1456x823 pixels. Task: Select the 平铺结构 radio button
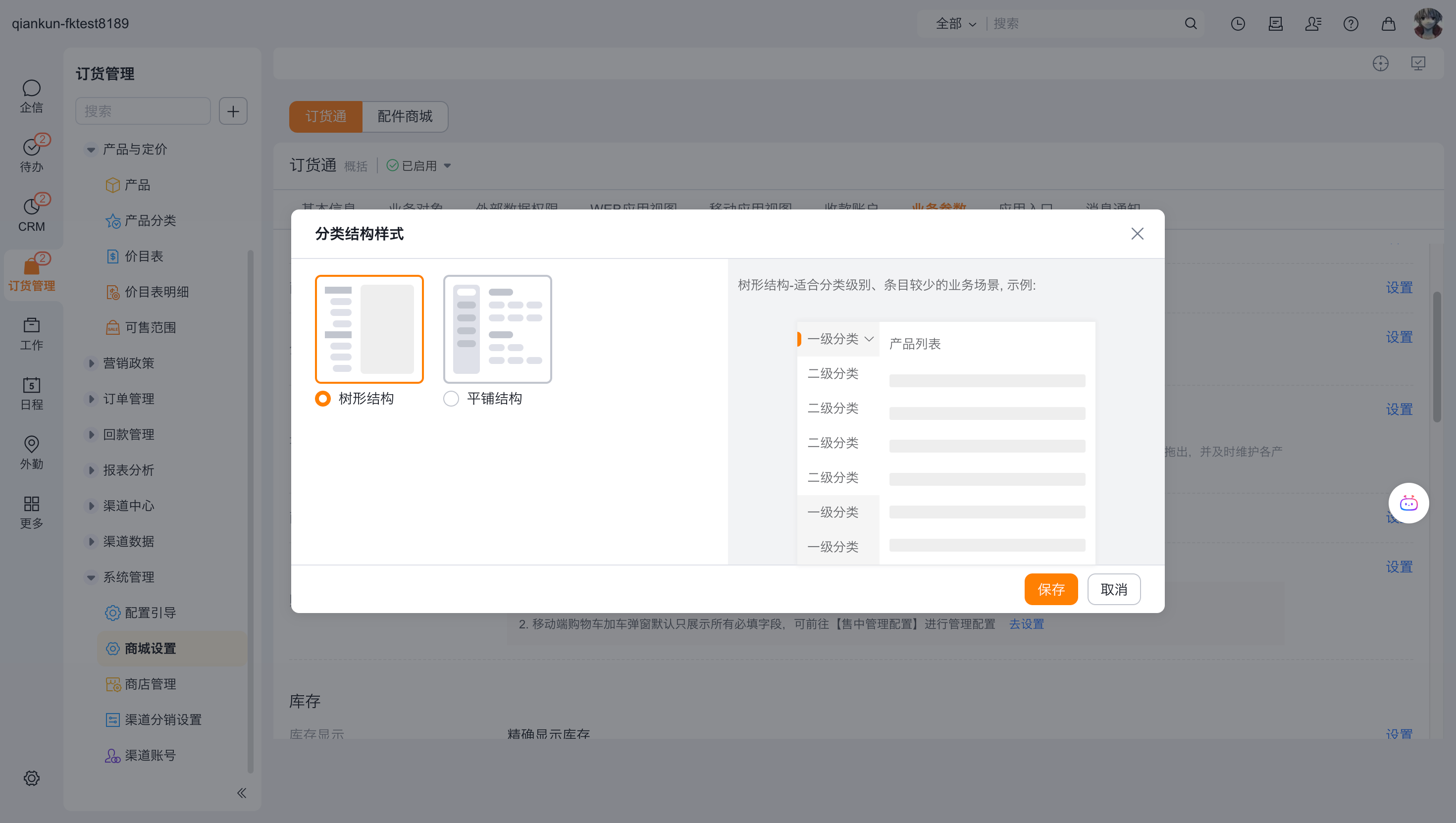click(451, 399)
